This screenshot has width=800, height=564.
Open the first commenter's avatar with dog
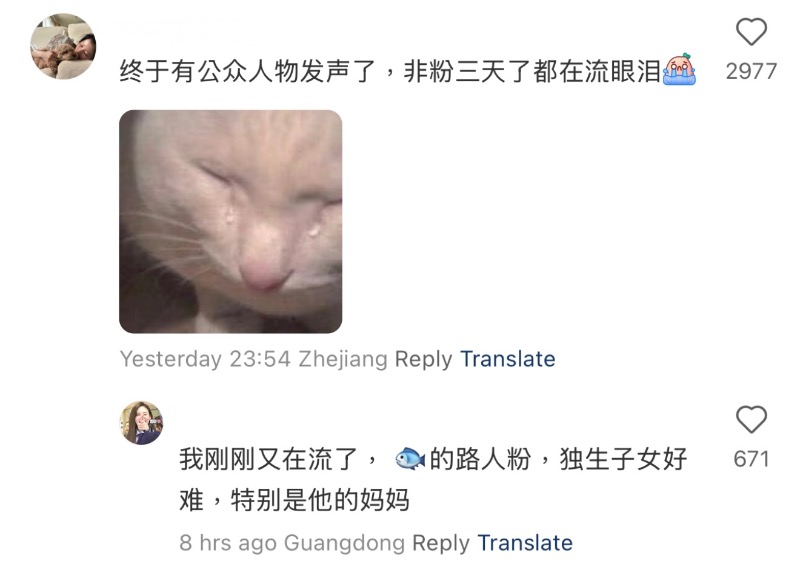point(63,46)
